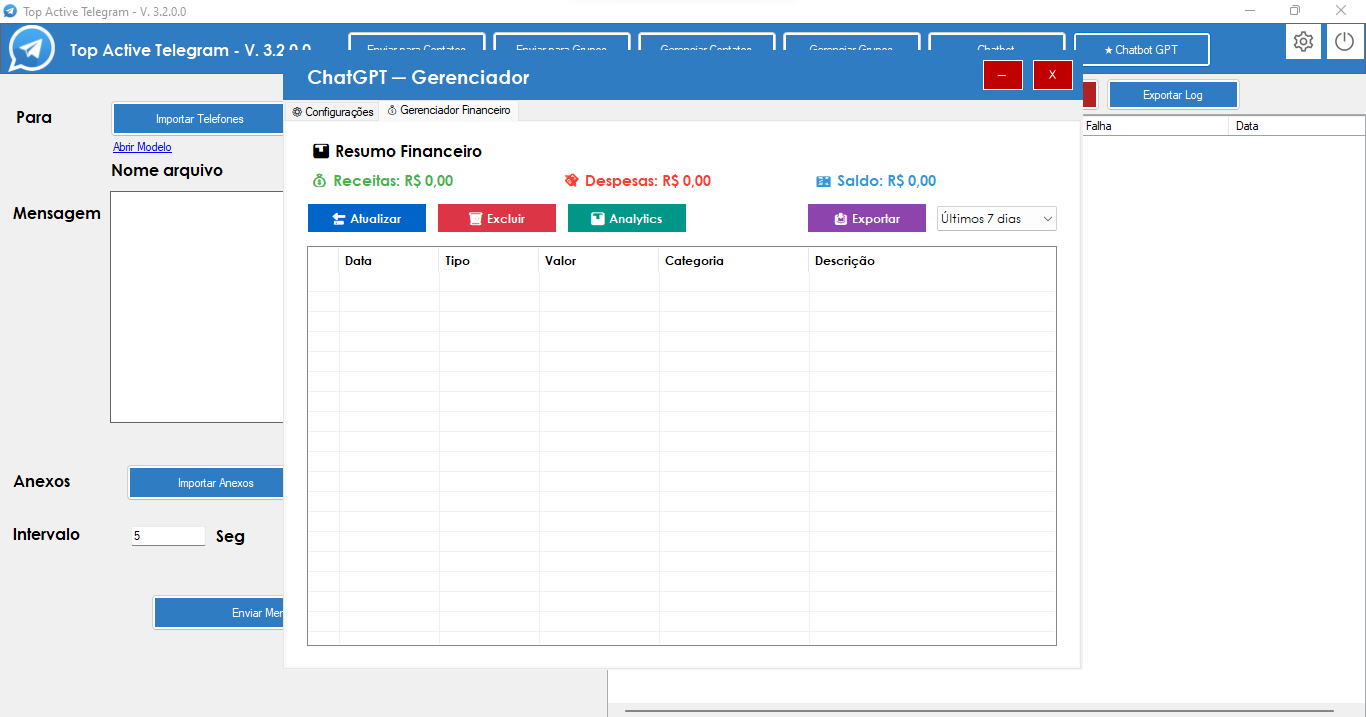
Task: Switch to the Configurações tab
Action: tap(333, 112)
